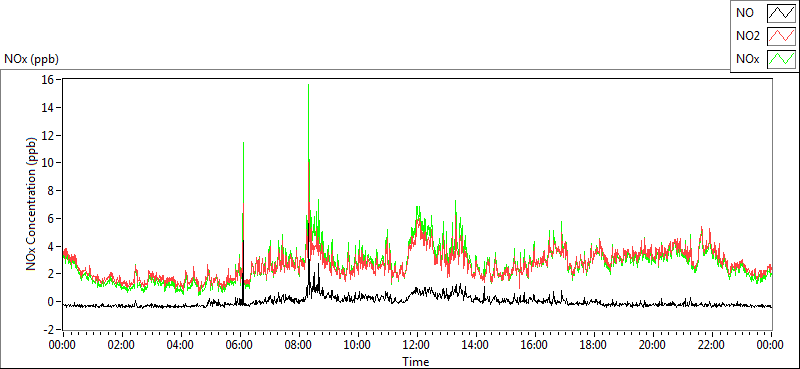Select the 06:00 time axis tick

click(240, 345)
